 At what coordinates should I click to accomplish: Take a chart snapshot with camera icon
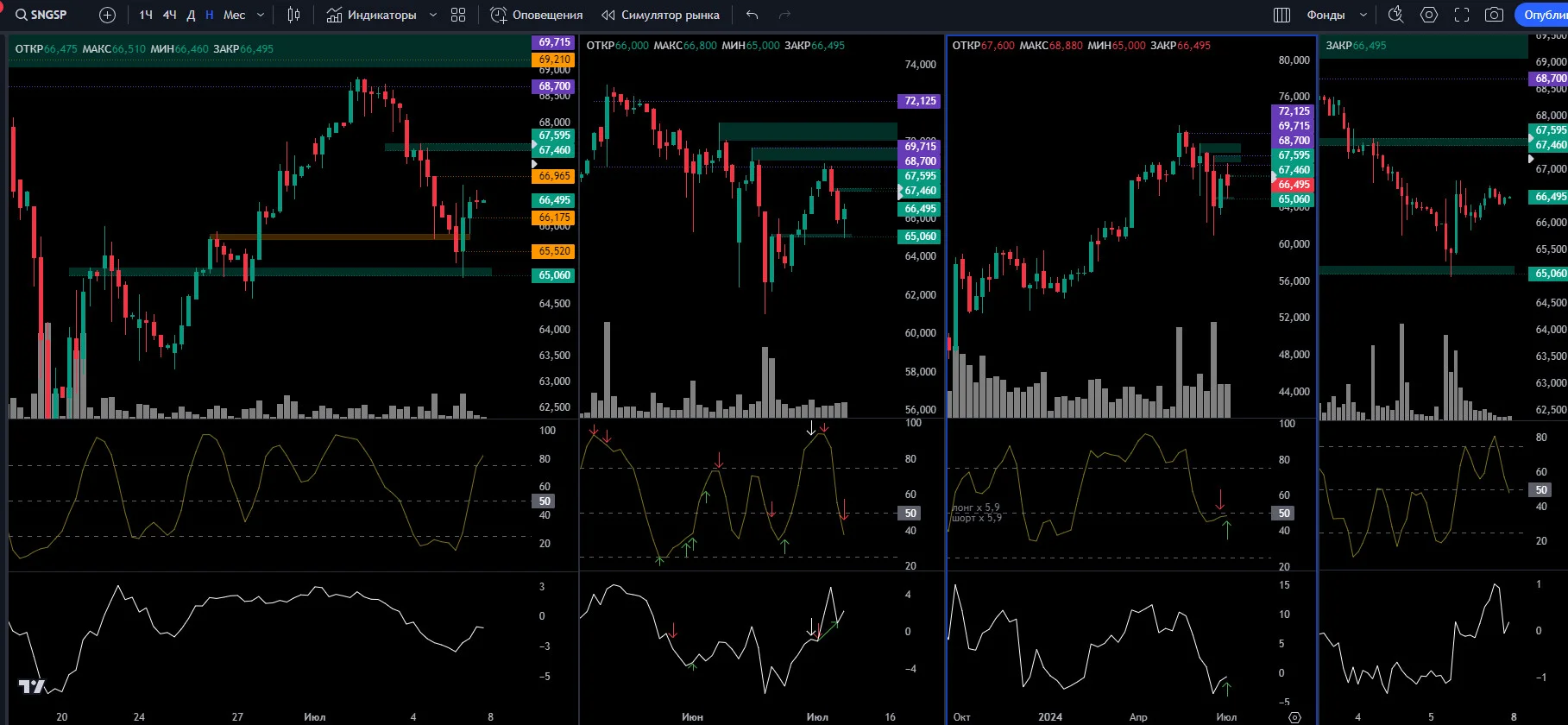tap(1494, 15)
